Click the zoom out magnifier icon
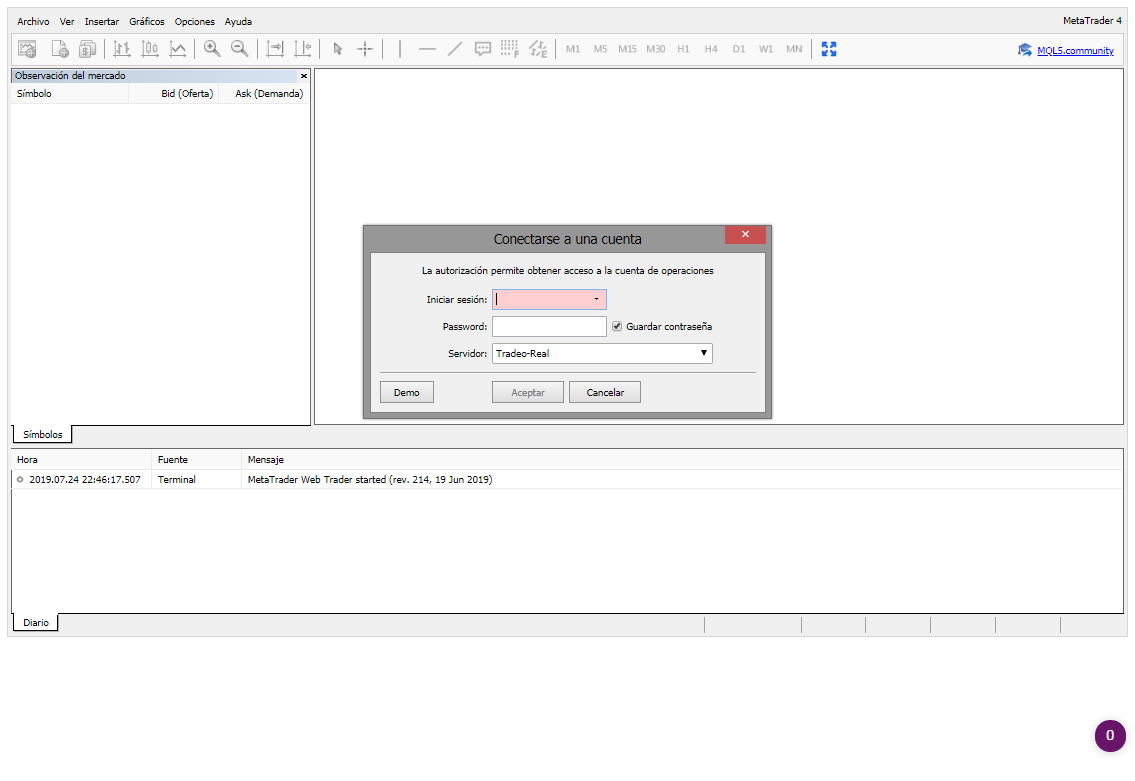Image resolution: width=1135 pixels, height=781 pixels. click(x=240, y=49)
